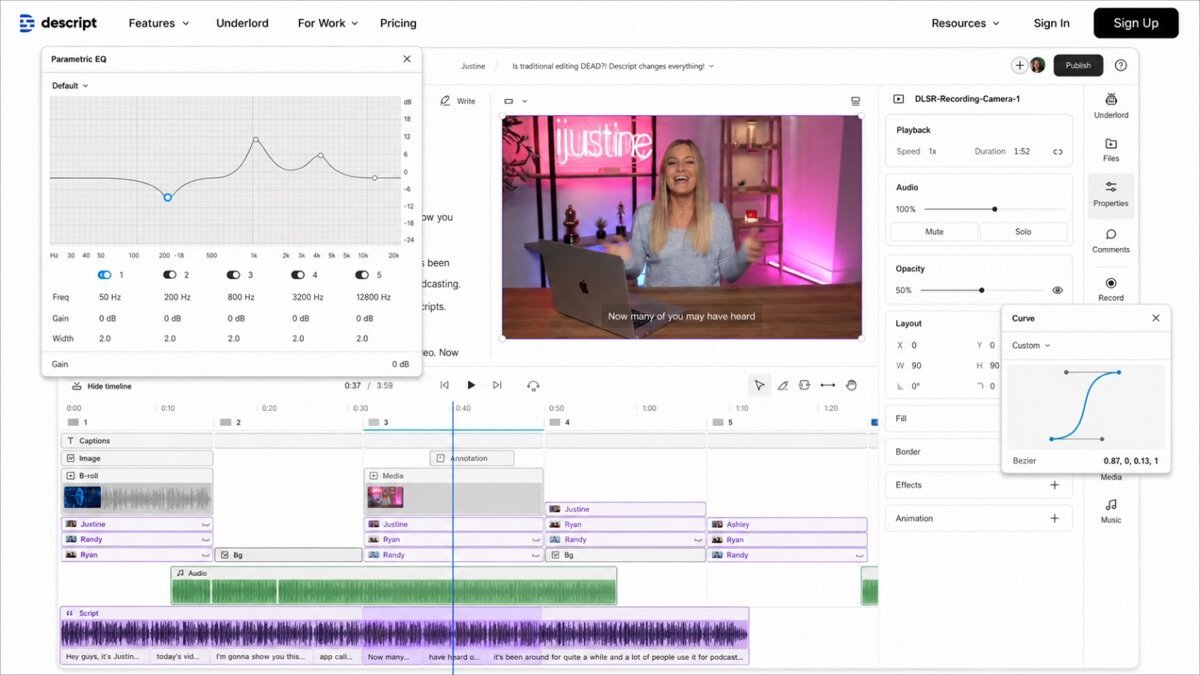Select the Annotation clip in timeline
This screenshot has width=1200, height=675.
[x=472, y=458]
